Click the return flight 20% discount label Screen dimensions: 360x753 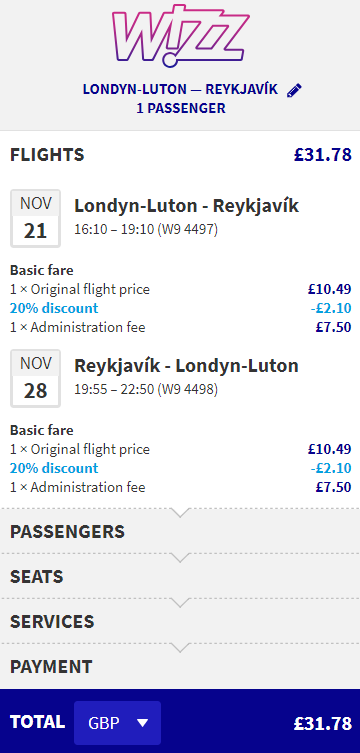point(54,468)
